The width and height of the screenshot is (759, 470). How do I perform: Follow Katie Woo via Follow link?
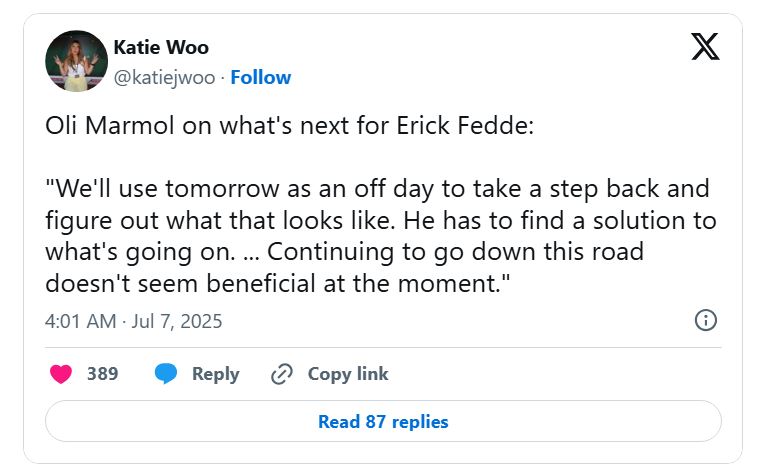260,77
